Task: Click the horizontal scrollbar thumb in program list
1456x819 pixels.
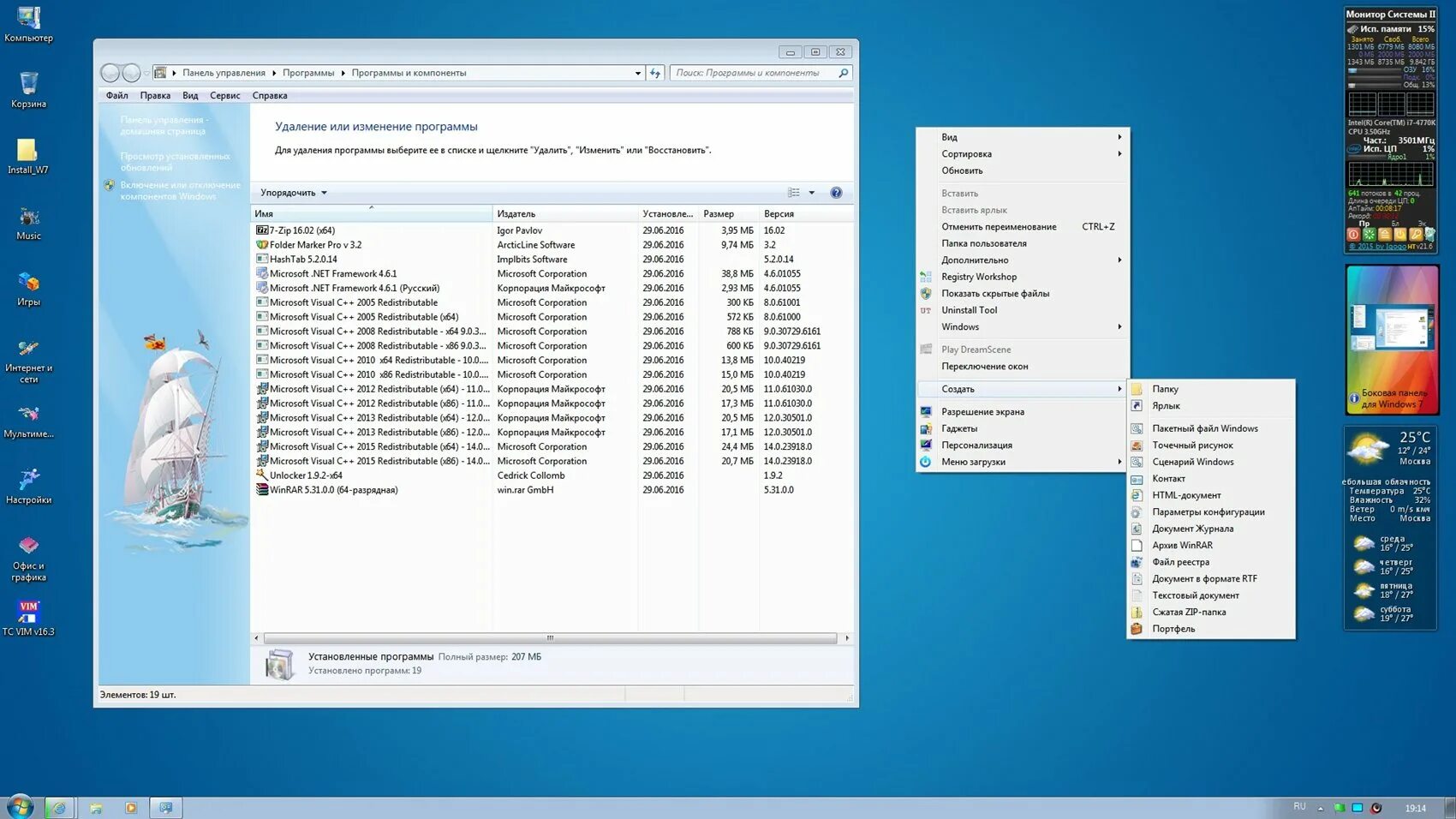Action: pos(550,638)
